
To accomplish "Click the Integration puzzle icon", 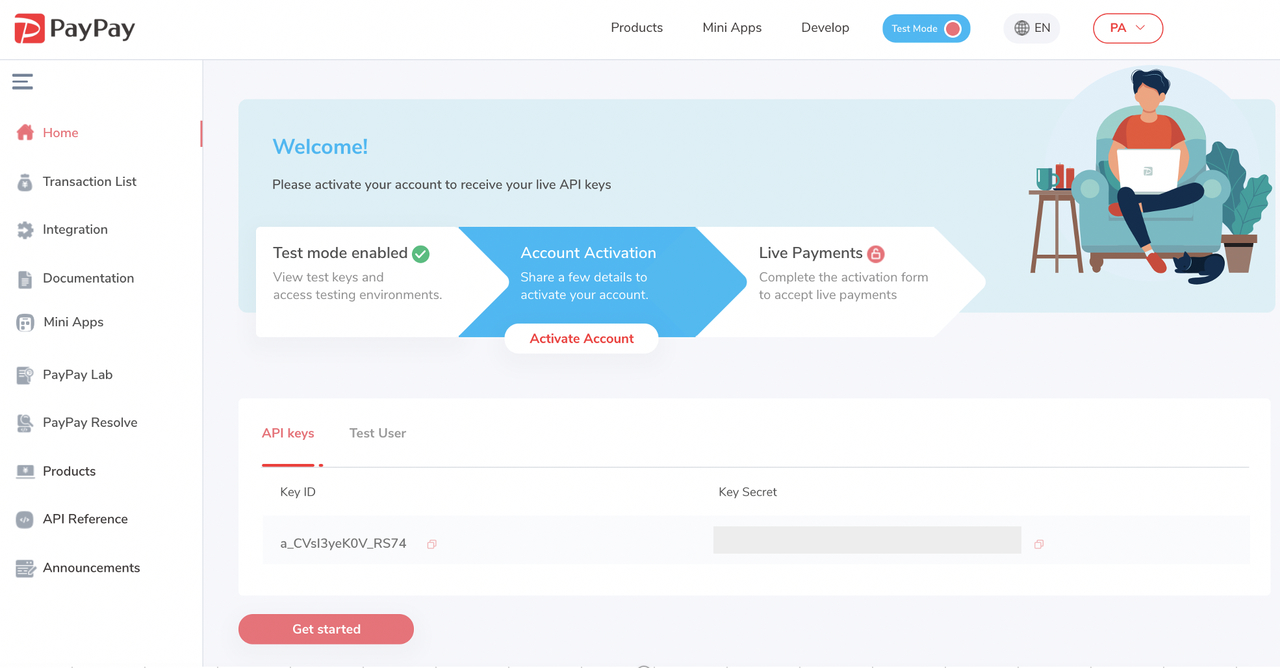I will 25,230.
